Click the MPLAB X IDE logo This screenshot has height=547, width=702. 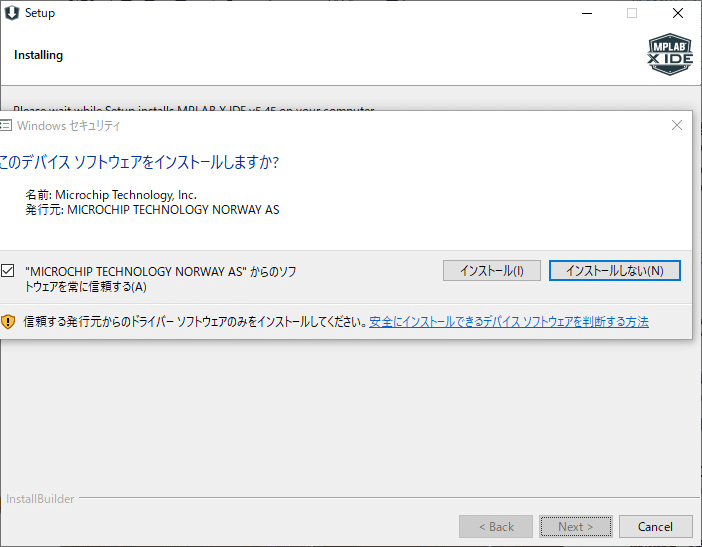[670, 54]
